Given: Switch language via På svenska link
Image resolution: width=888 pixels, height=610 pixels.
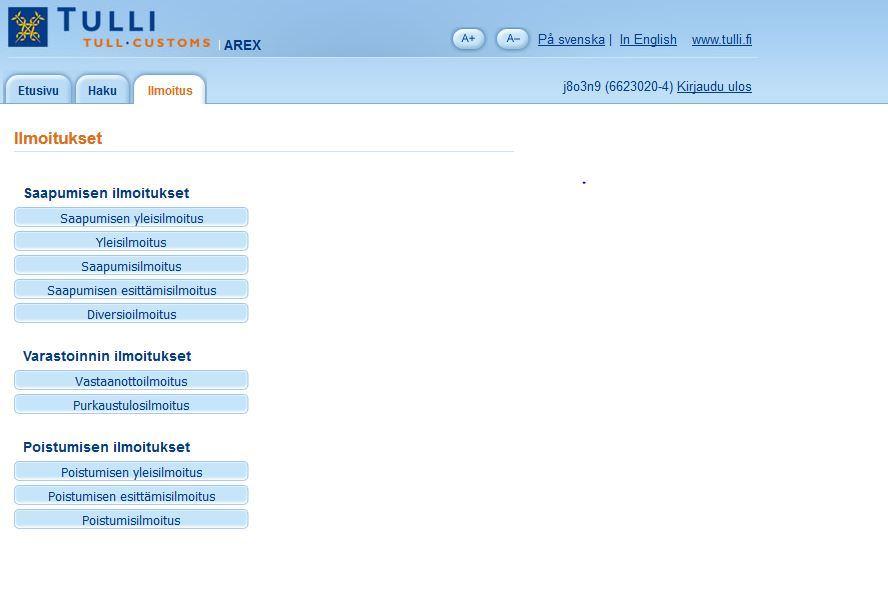Looking at the screenshot, I should (571, 40).
